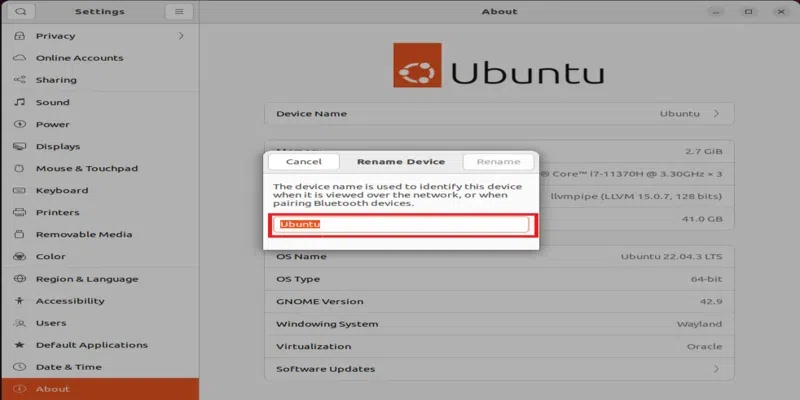This screenshot has height=400, width=800.
Task: Open Software Updates row chevron
Action: coord(716,368)
